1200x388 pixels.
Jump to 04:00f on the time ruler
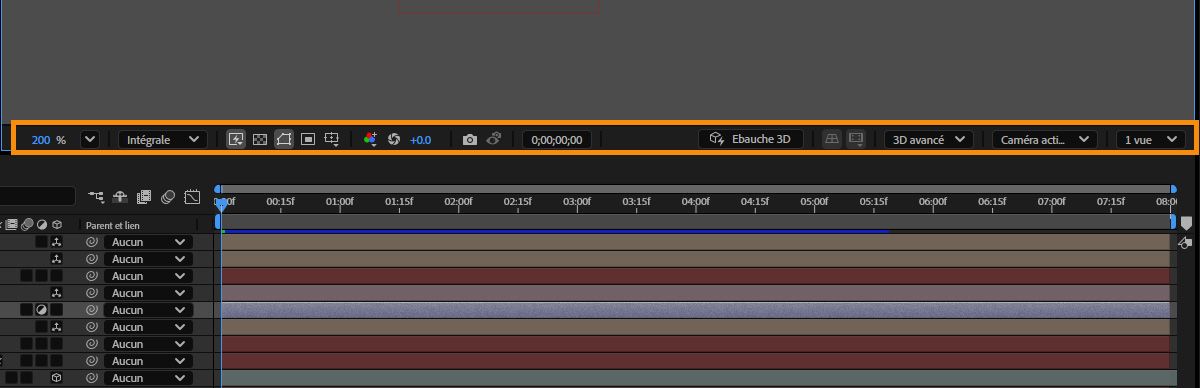click(695, 202)
